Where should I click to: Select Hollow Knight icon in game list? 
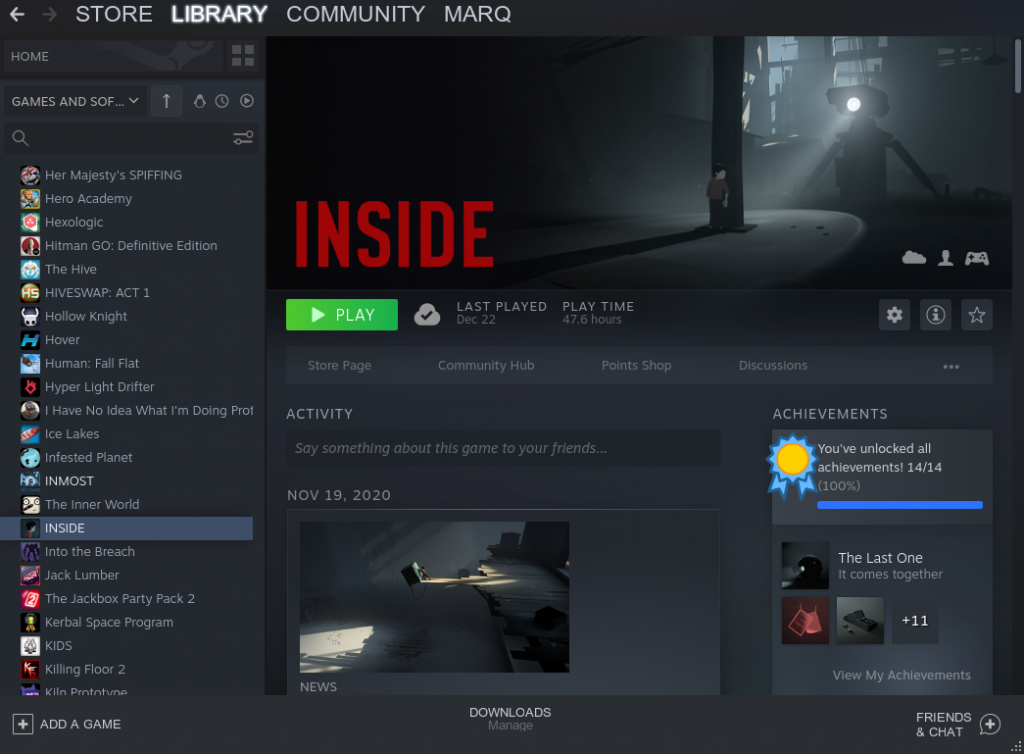click(x=30, y=317)
